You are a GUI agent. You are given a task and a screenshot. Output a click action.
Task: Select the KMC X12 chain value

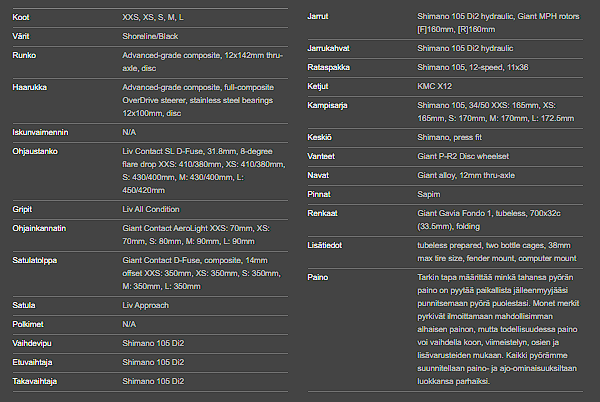437,88
